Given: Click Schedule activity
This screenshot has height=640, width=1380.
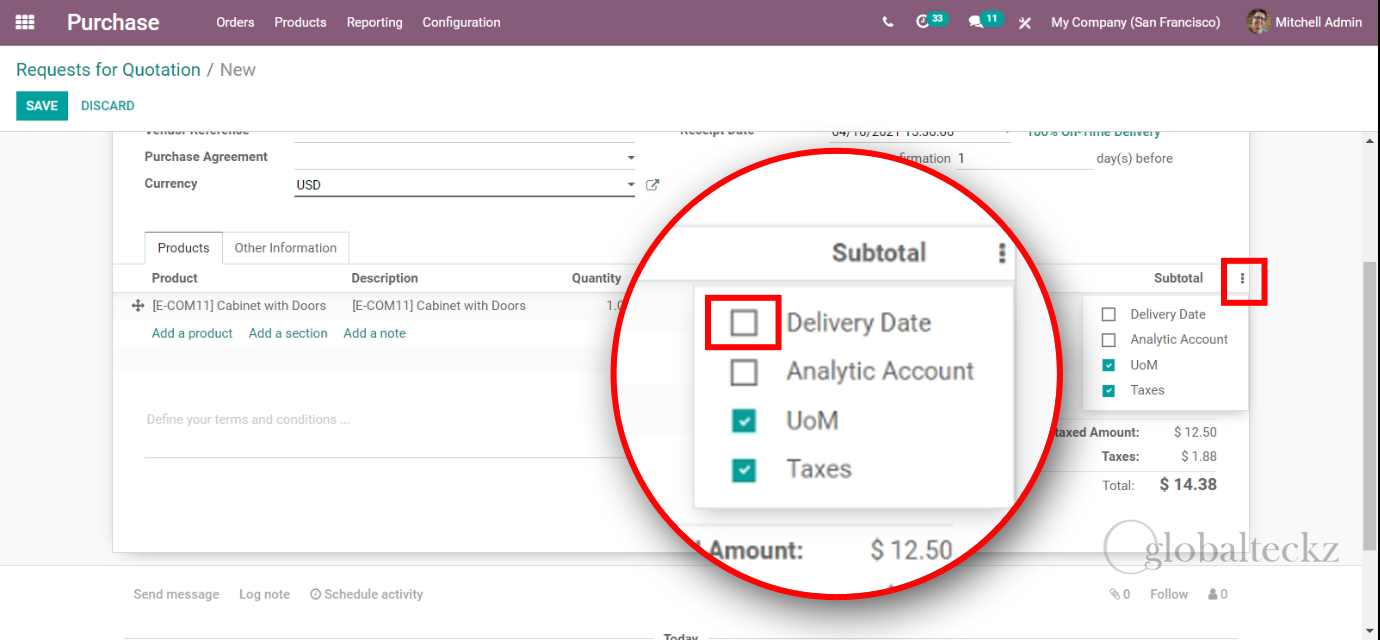Looking at the screenshot, I should coord(366,594).
